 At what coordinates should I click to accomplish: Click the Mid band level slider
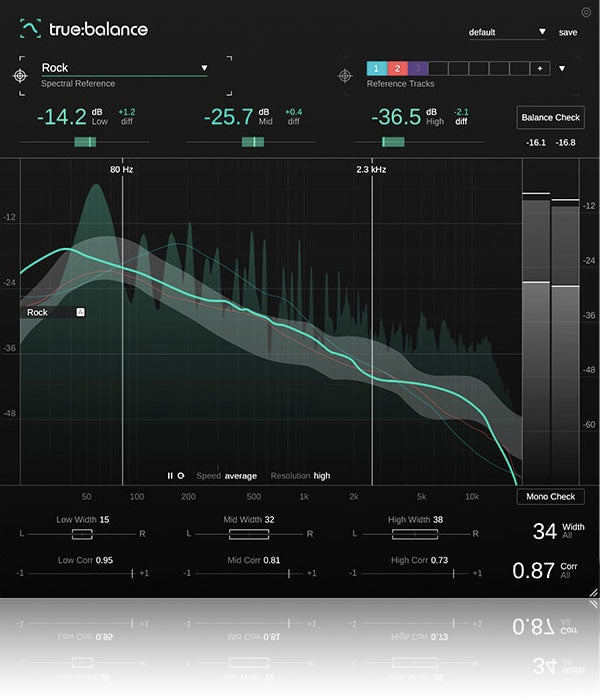click(251, 142)
